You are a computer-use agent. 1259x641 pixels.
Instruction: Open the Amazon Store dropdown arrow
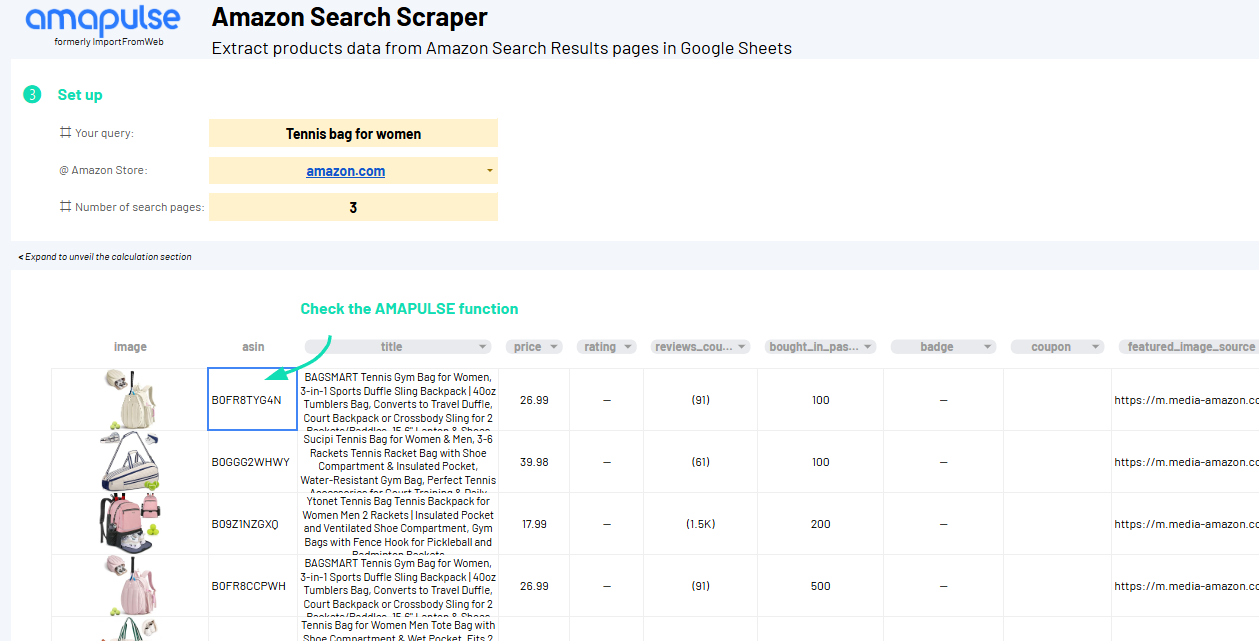point(489,171)
